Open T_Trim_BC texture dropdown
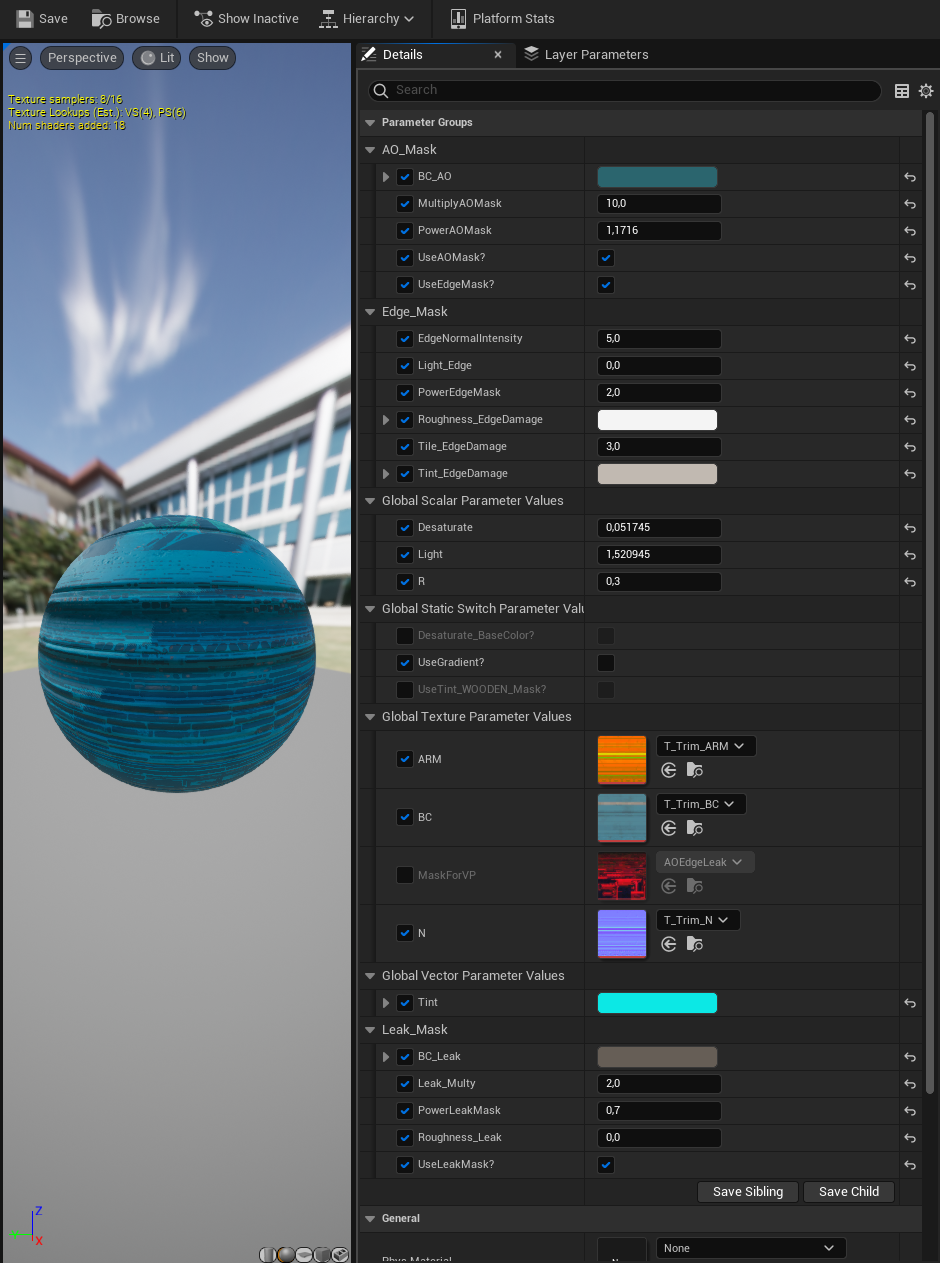The width and height of the screenshot is (940, 1263). click(701, 804)
